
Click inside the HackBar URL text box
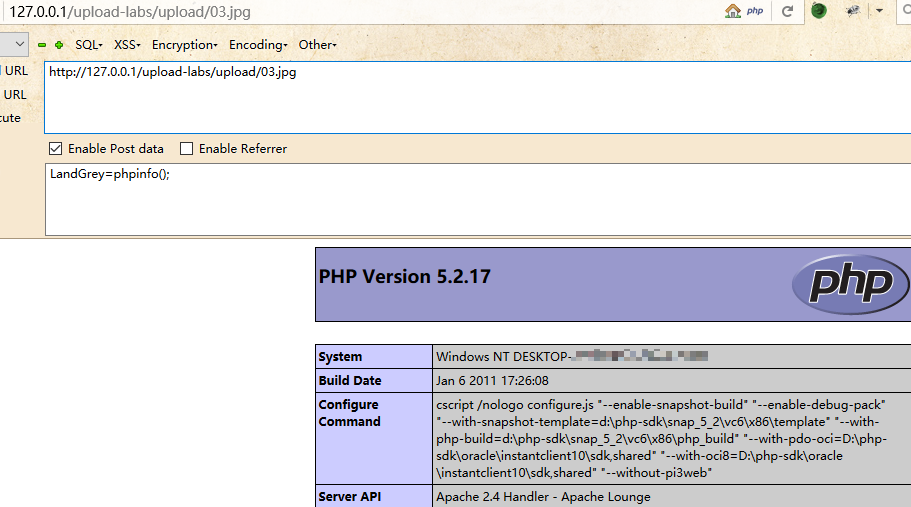478,97
